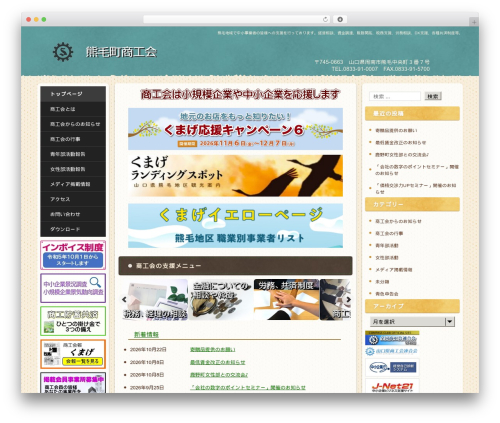Open the くまげランディングスポット banner
This screenshot has height=423, width=500.
coord(235,176)
